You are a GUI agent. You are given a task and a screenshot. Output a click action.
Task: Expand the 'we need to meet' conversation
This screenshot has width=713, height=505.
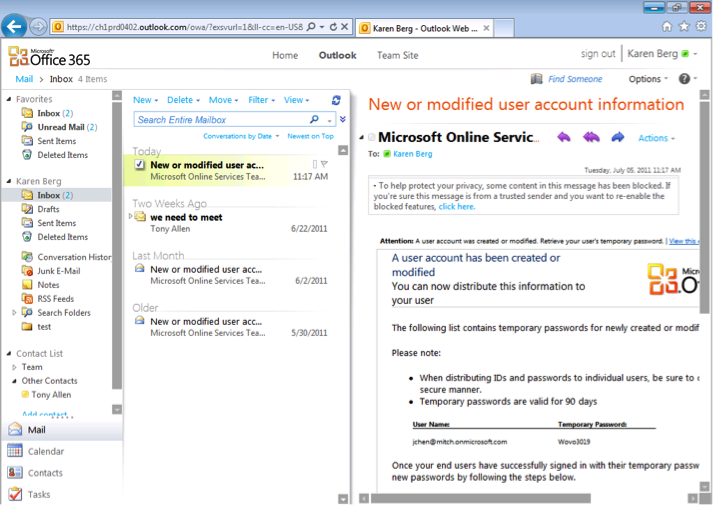(131, 216)
